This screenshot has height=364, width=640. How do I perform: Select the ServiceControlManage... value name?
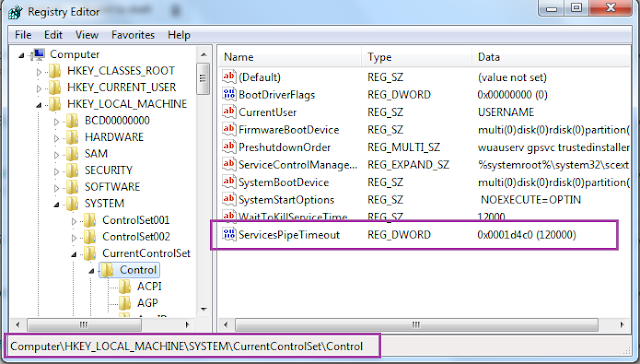tap(298, 165)
